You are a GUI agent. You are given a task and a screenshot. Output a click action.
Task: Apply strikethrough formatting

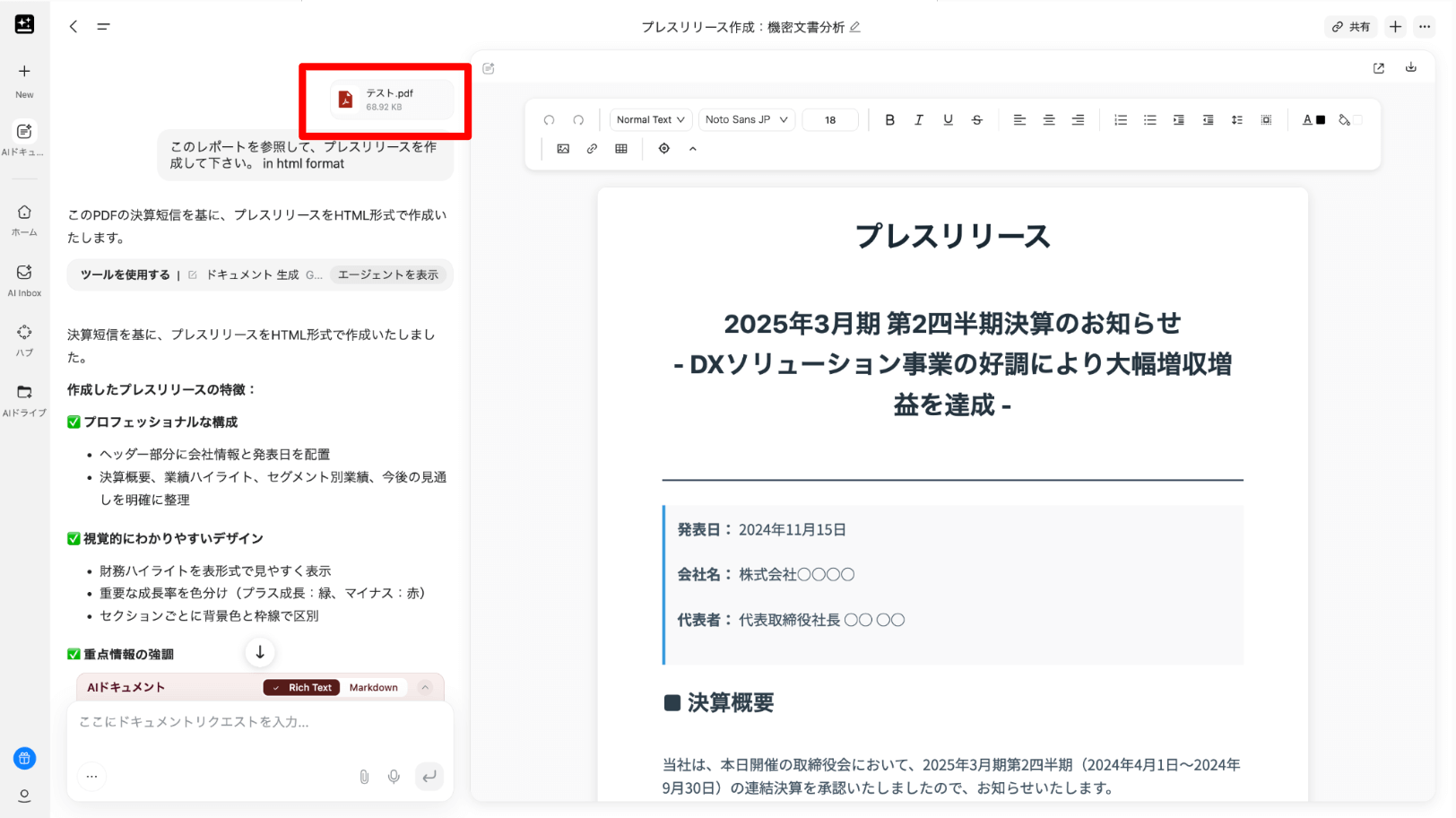click(x=977, y=120)
